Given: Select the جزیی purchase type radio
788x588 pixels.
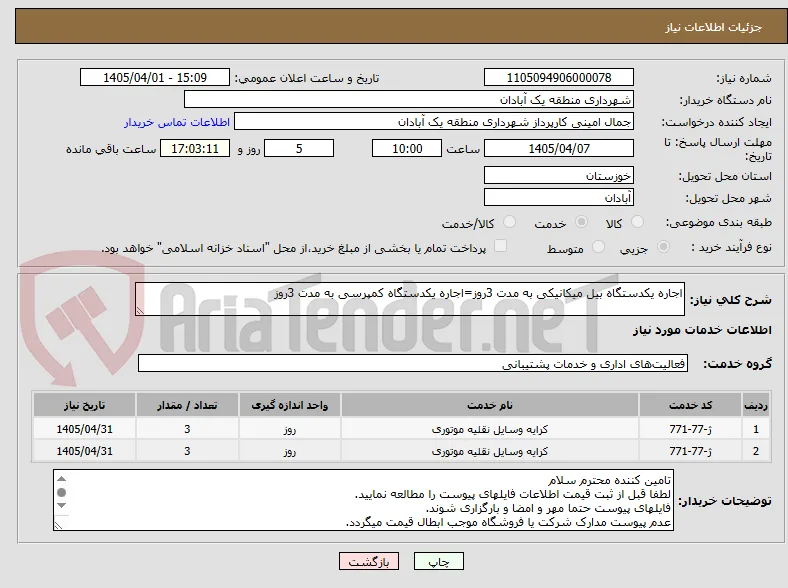Looking at the screenshot, I should click(663, 247).
